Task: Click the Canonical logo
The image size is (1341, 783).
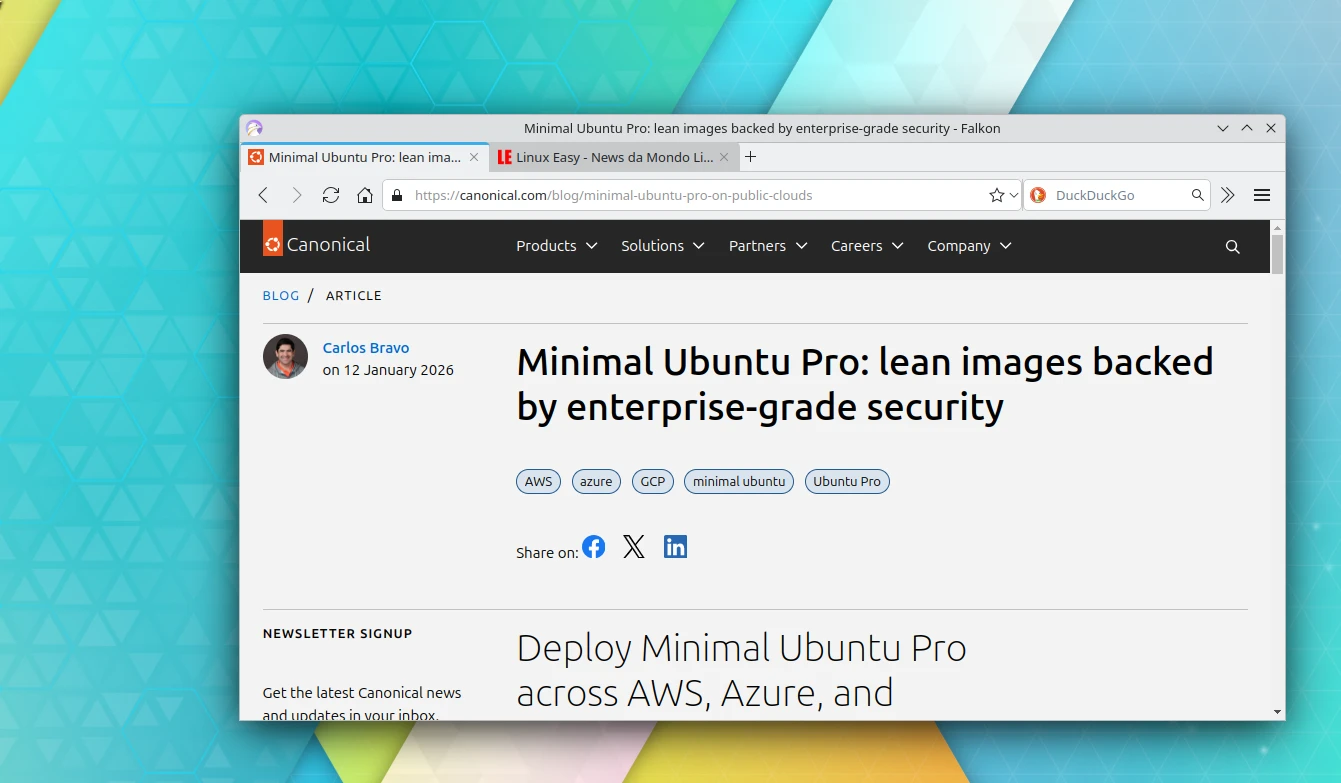Action: tap(316, 242)
